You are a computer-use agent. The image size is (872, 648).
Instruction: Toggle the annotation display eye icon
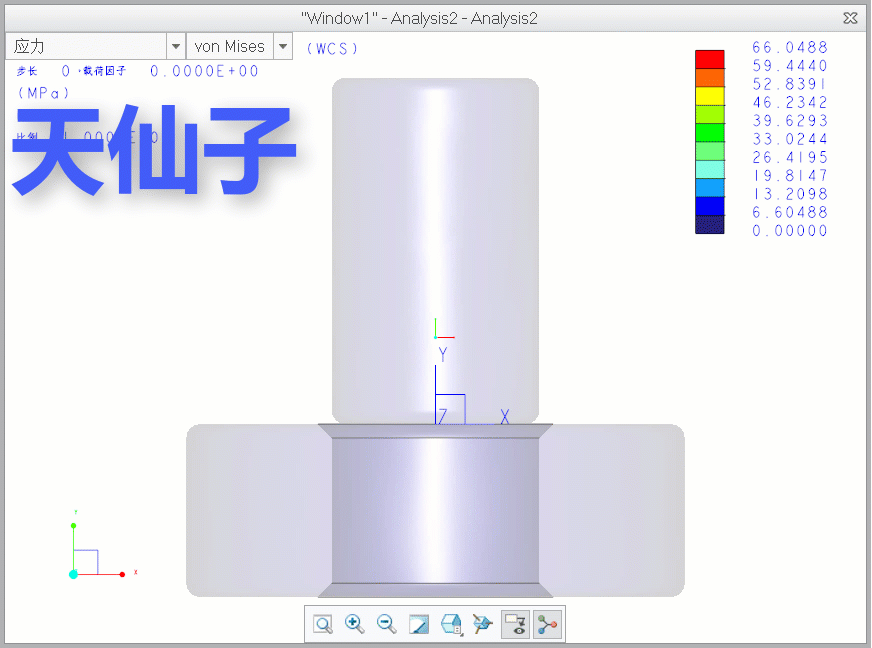tap(516, 624)
